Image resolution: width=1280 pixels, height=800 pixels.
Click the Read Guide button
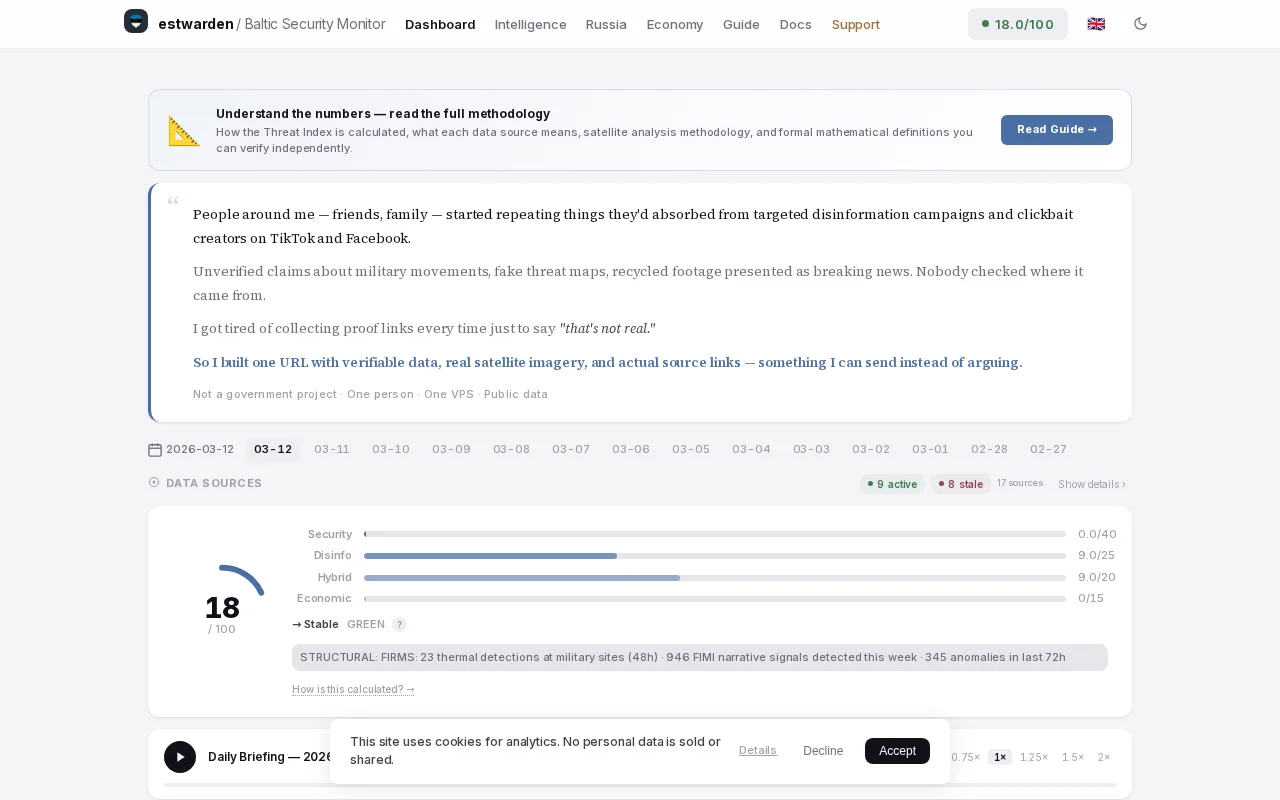(x=1057, y=130)
